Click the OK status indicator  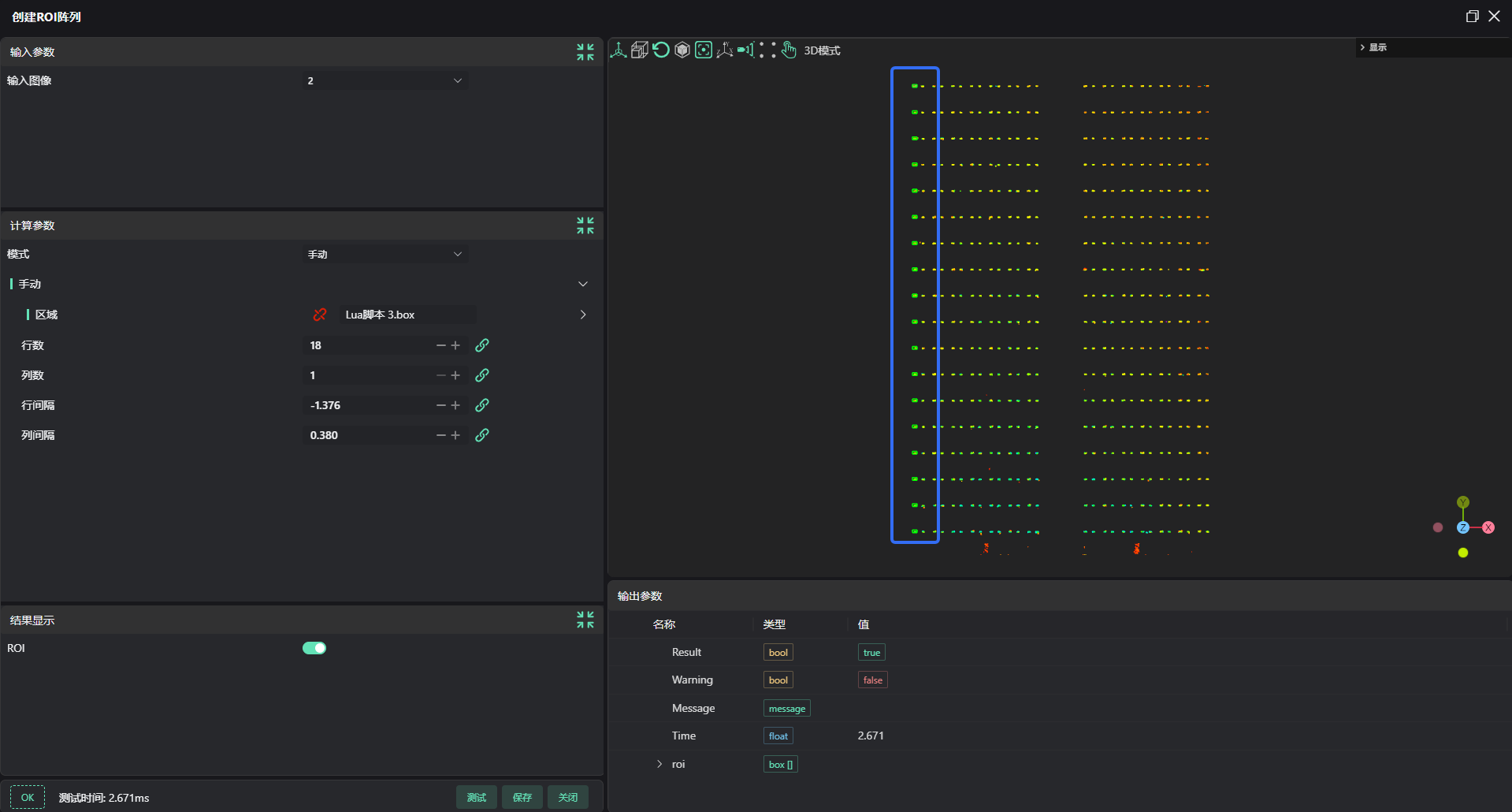tap(28, 797)
